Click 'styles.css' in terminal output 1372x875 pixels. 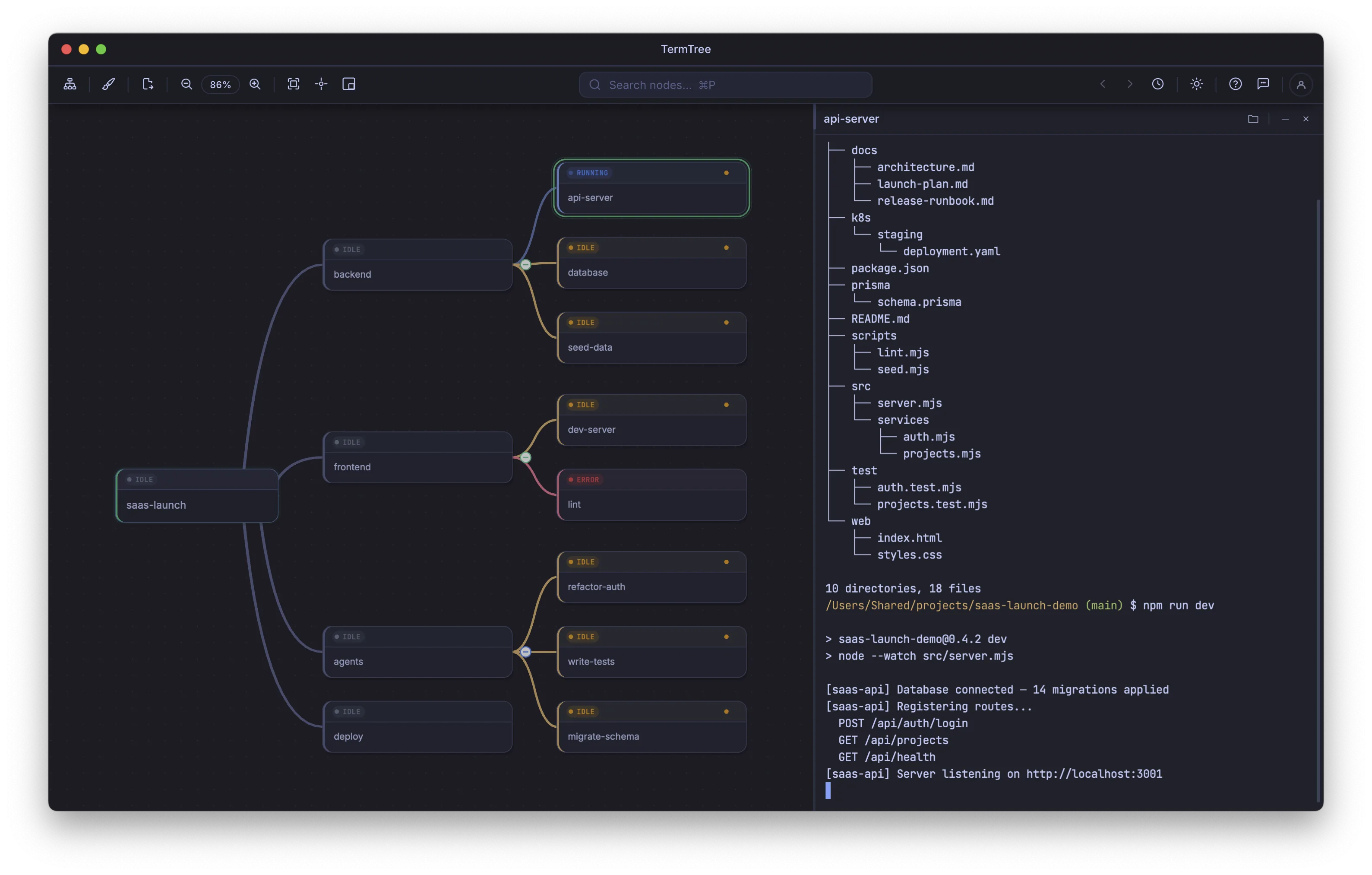pos(909,555)
